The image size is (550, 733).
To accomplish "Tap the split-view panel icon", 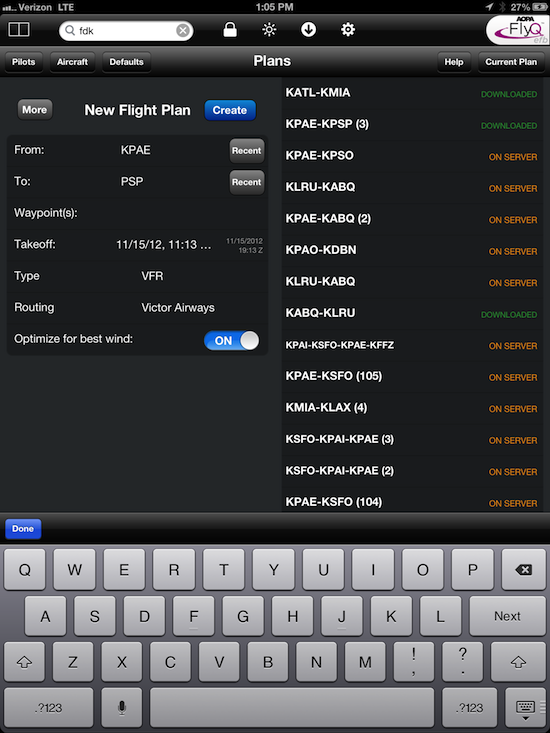I will [x=19, y=30].
